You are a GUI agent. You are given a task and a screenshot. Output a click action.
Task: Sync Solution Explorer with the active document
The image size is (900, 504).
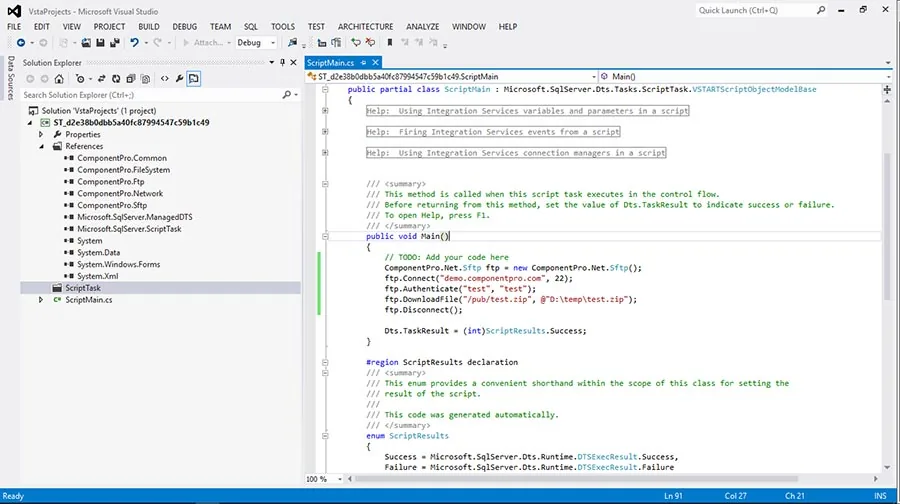(x=102, y=79)
